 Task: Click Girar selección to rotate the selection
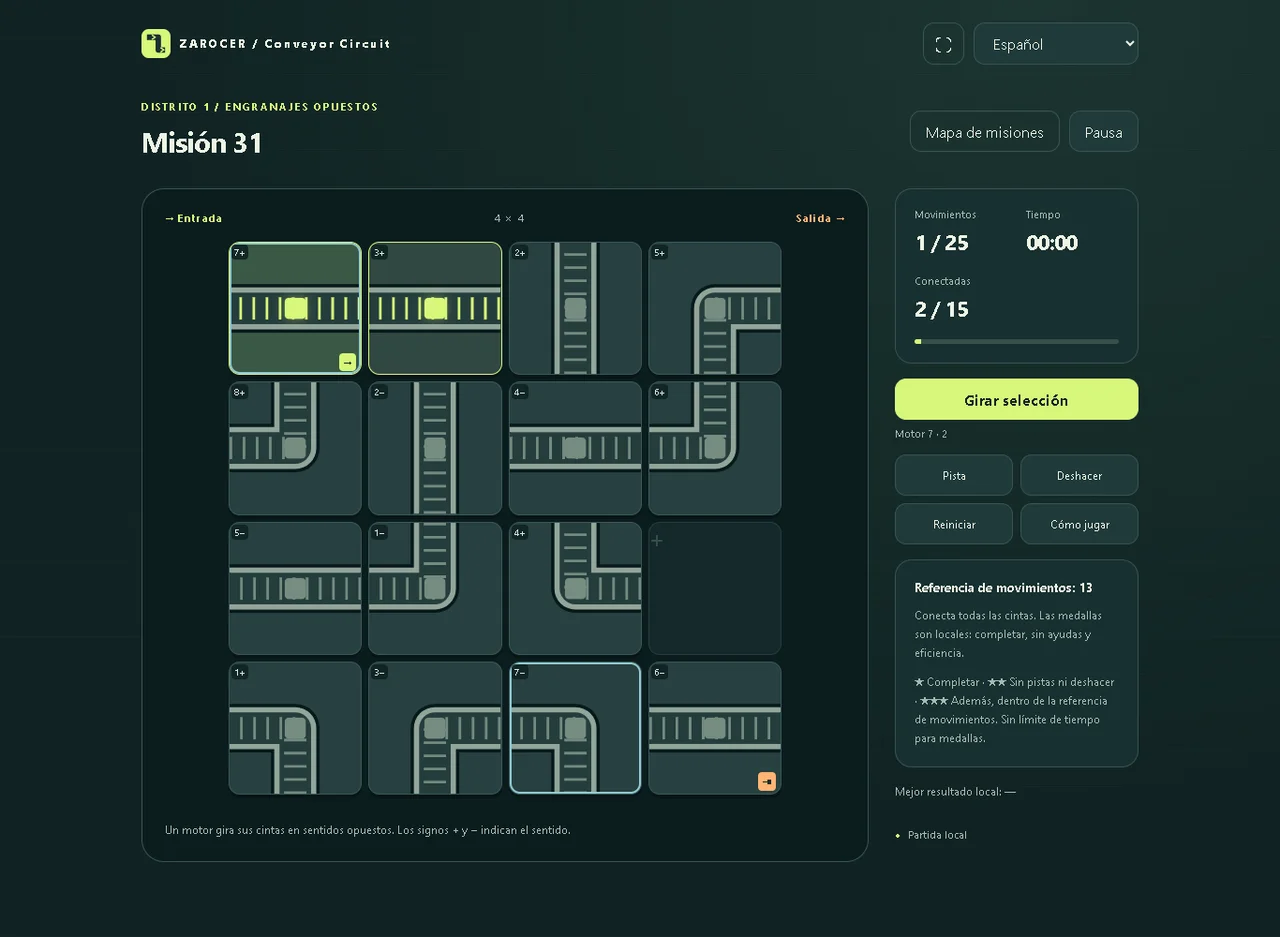coord(1016,400)
